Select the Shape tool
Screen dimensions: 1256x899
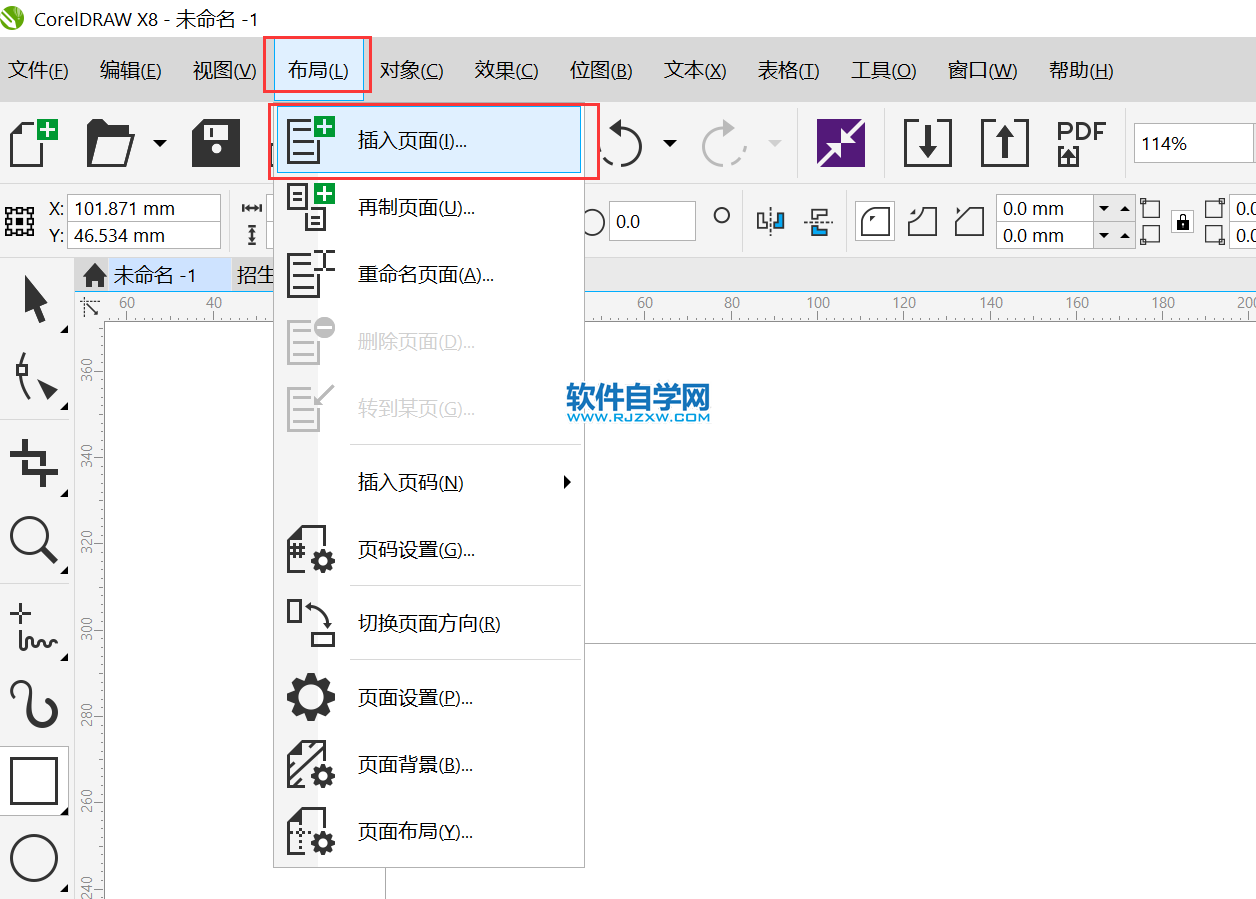click(x=36, y=378)
